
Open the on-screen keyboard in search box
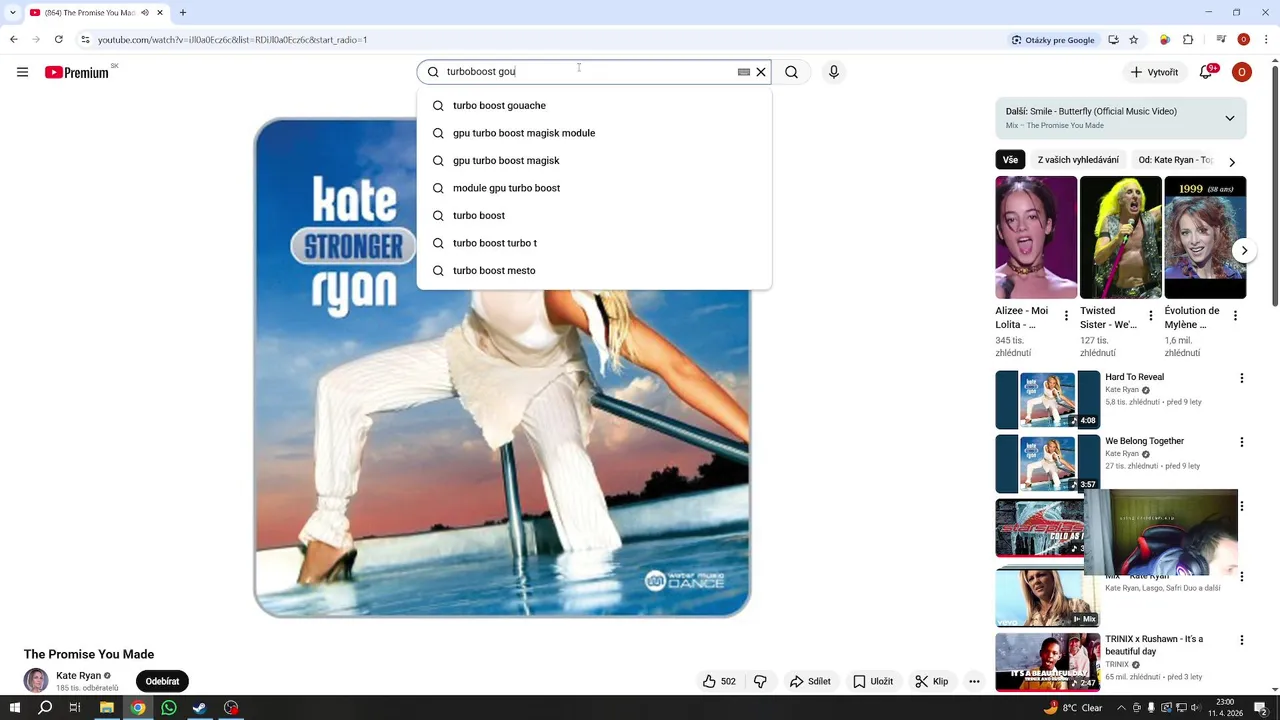tap(744, 72)
